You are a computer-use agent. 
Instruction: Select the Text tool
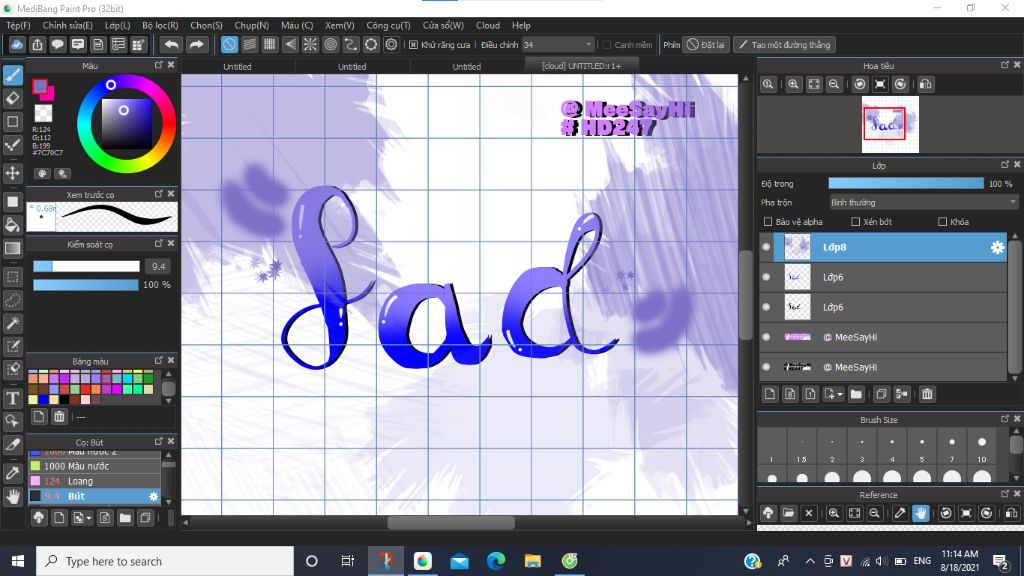(x=12, y=398)
